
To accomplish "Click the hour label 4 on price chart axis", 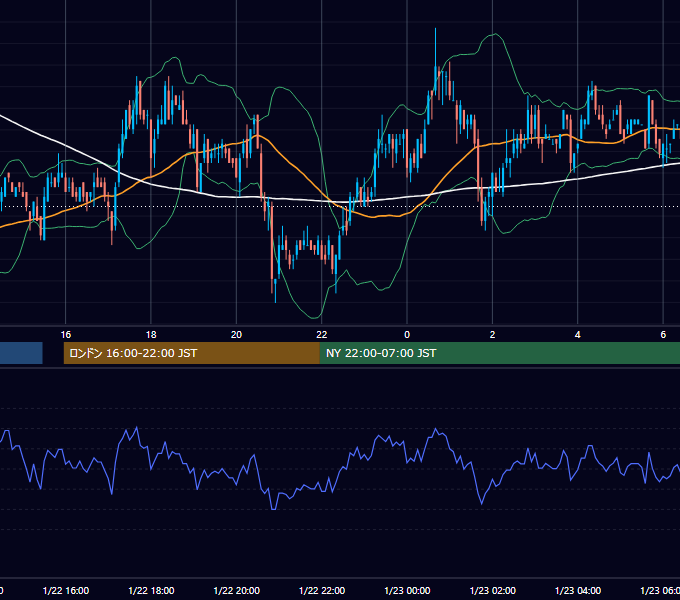I will (x=578, y=335).
